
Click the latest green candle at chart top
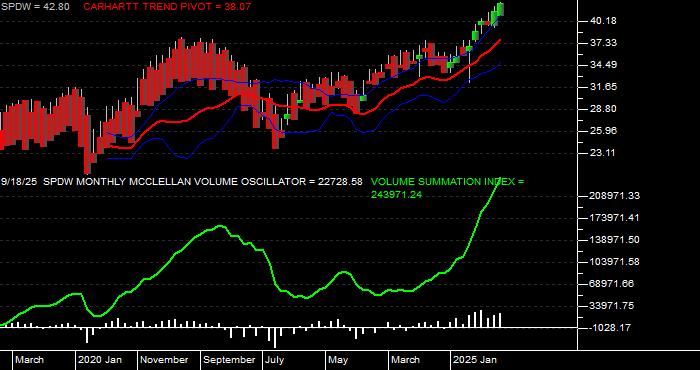tap(500, 9)
